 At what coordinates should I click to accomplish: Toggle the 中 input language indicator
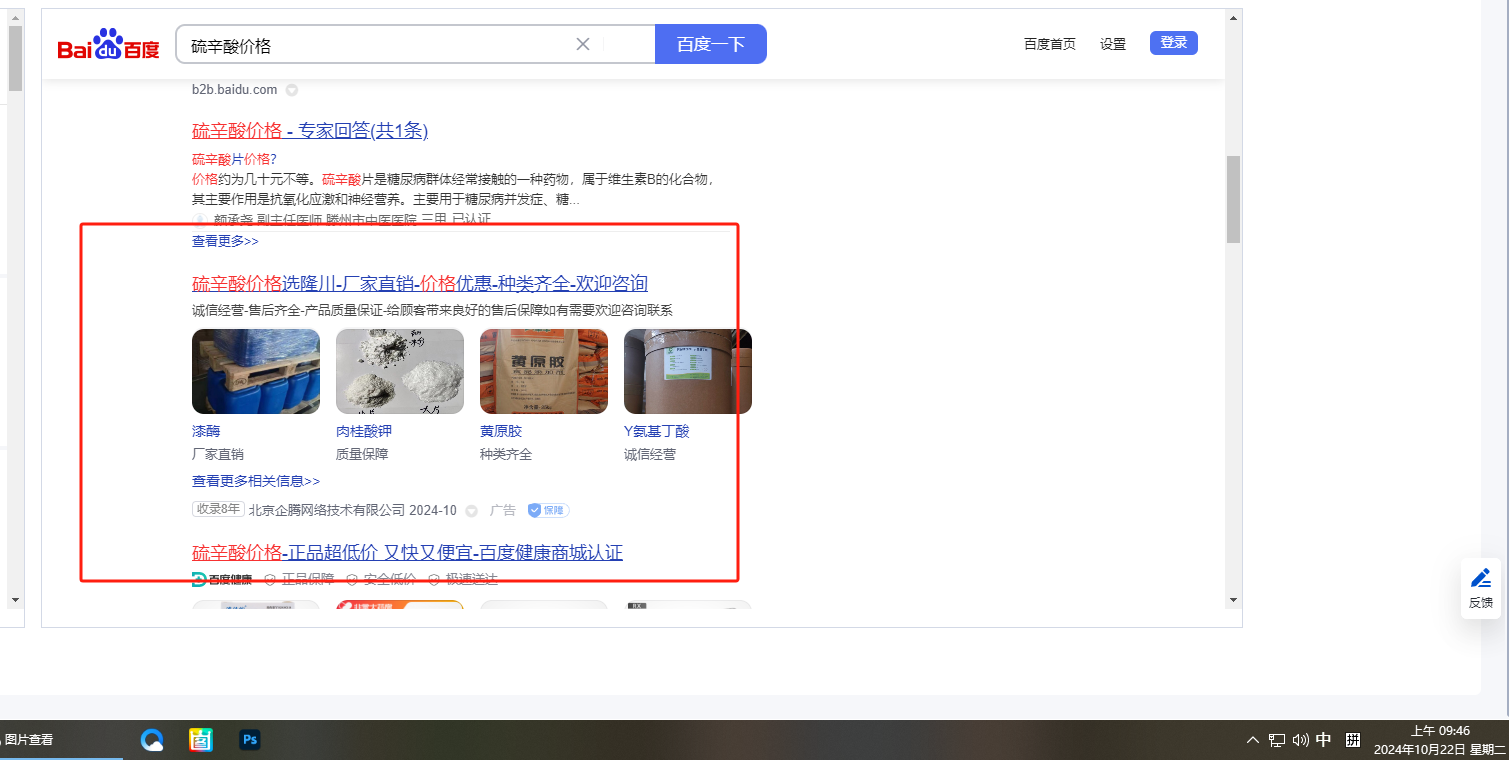(x=1324, y=740)
